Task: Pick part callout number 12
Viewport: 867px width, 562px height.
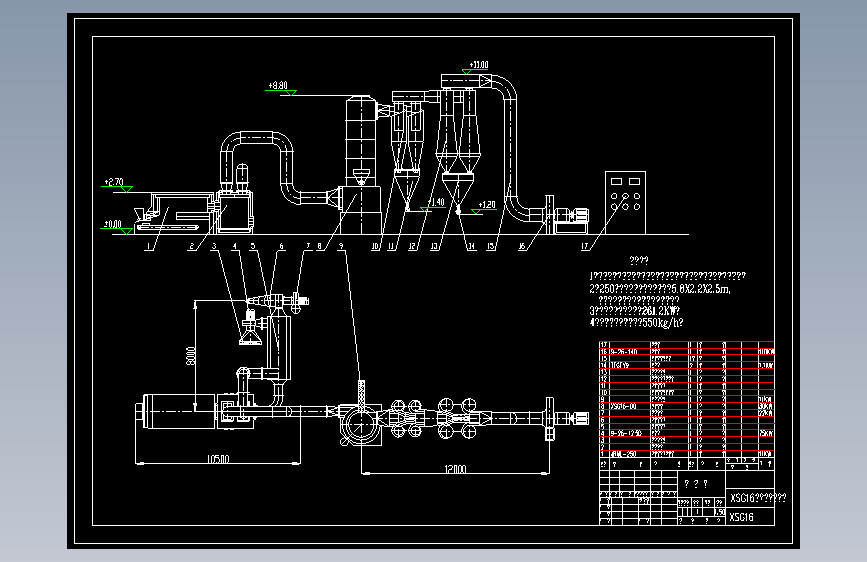Action: [x=412, y=246]
